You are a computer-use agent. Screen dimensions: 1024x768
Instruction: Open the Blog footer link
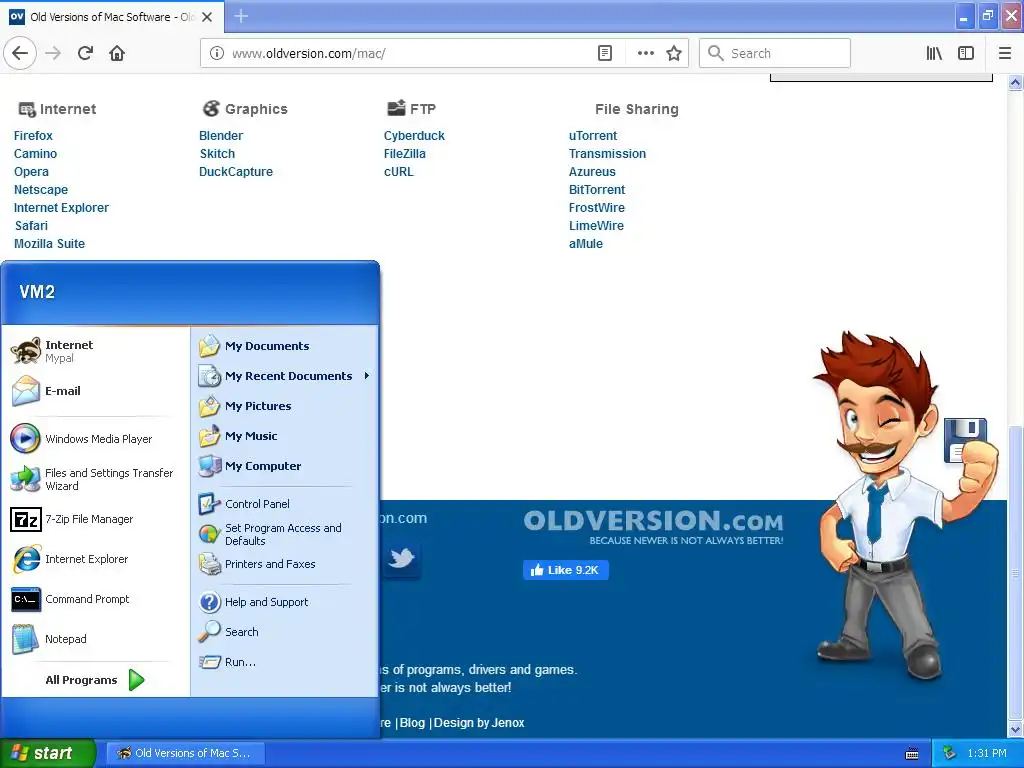coord(412,723)
